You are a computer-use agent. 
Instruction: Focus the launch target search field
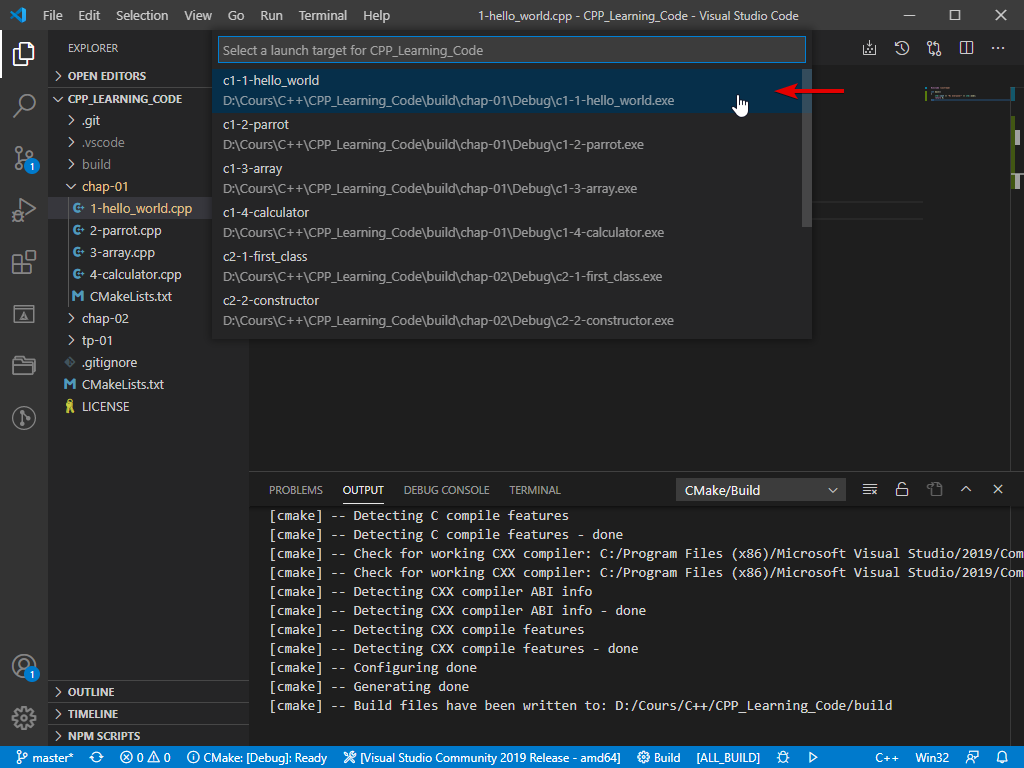(x=512, y=50)
